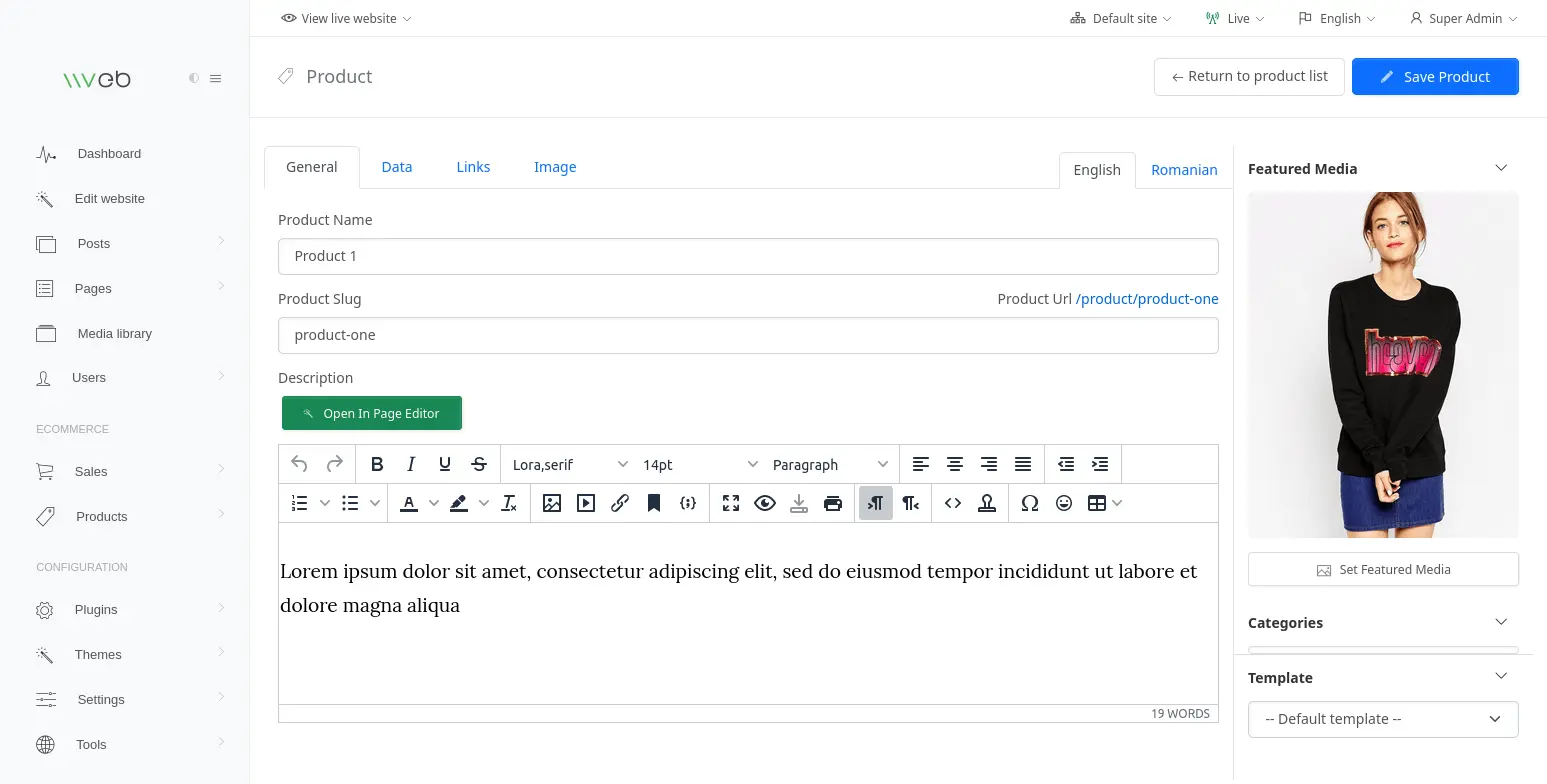Click the Save Product button
Viewport: 1547px width, 784px height.
coord(1435,76)
